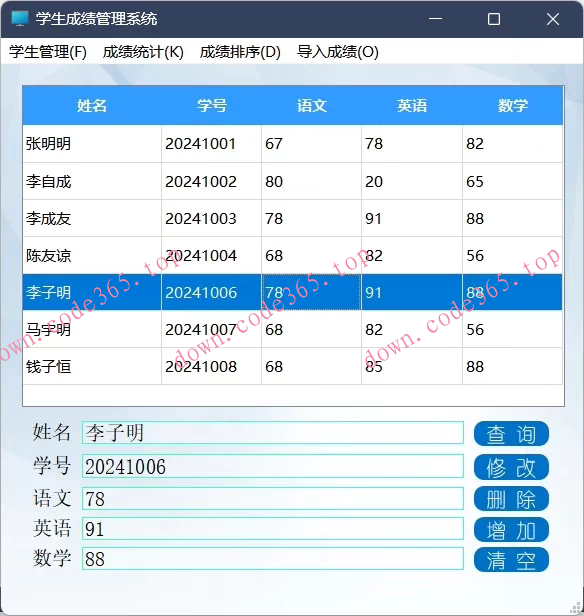Image resolution: width=584 pixels, height=616 pixels.
Task: Click student ID cell 20241001
Action: [211, 144]
